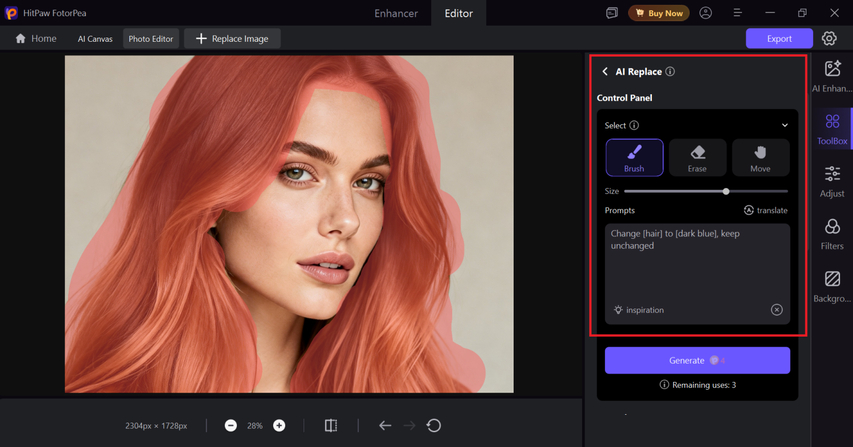The width and height of the screenshot is (853, 447).
Task: Open settings gear next to Export
Action: pos(829,39)
